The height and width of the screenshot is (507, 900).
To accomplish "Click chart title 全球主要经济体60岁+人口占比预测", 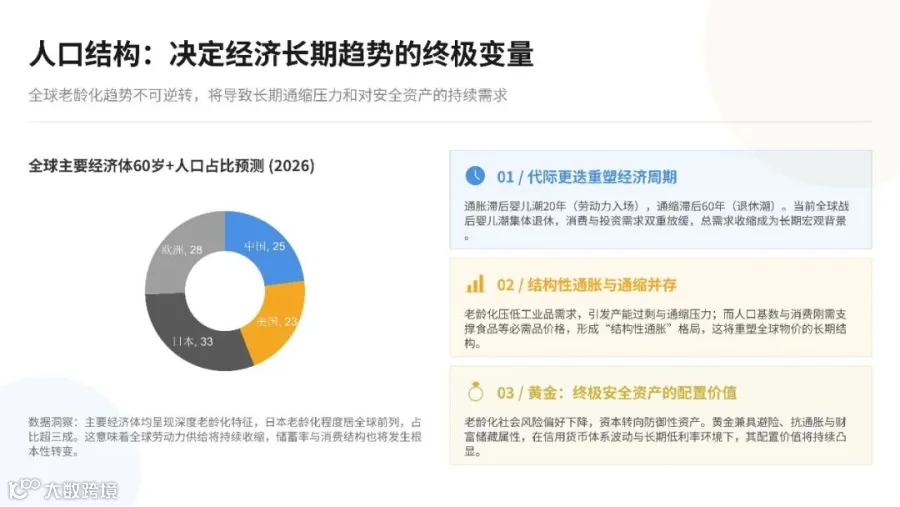I will click(x=172, y=166).
